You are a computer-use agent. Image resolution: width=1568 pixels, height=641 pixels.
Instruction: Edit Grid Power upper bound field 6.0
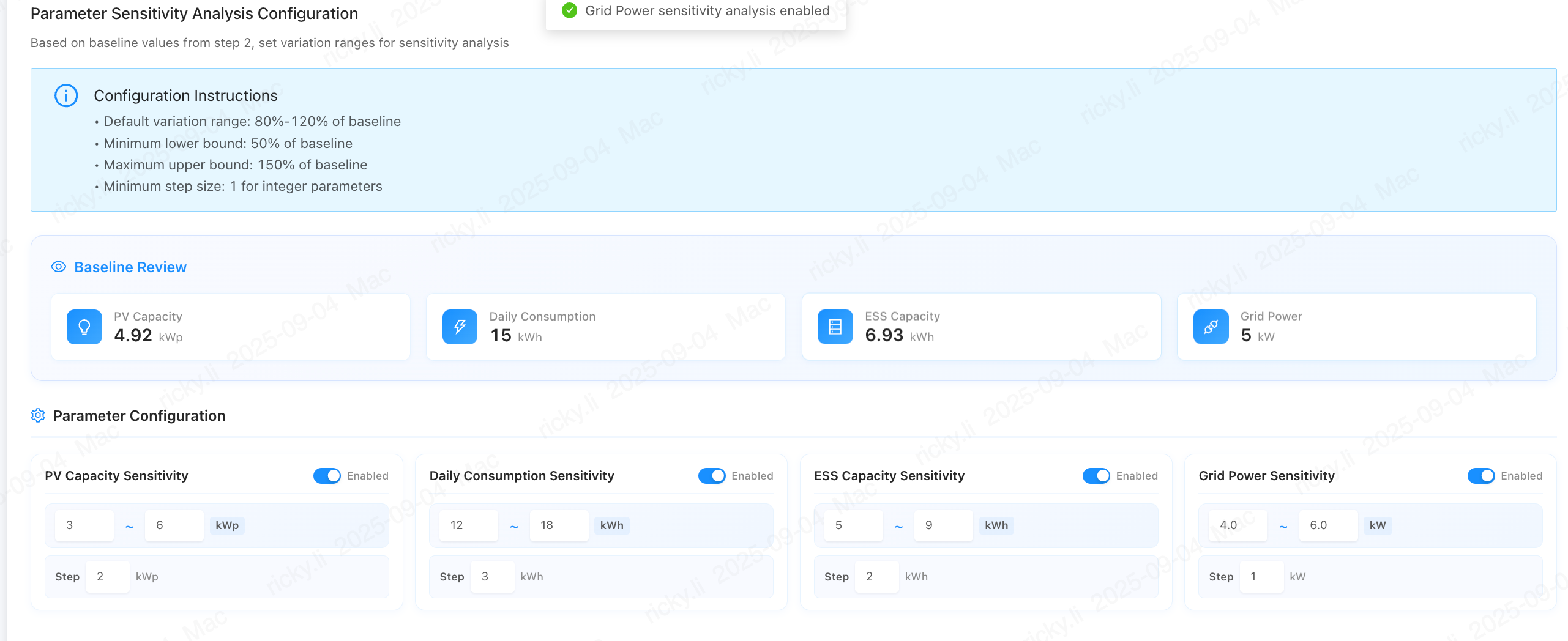1329,525
